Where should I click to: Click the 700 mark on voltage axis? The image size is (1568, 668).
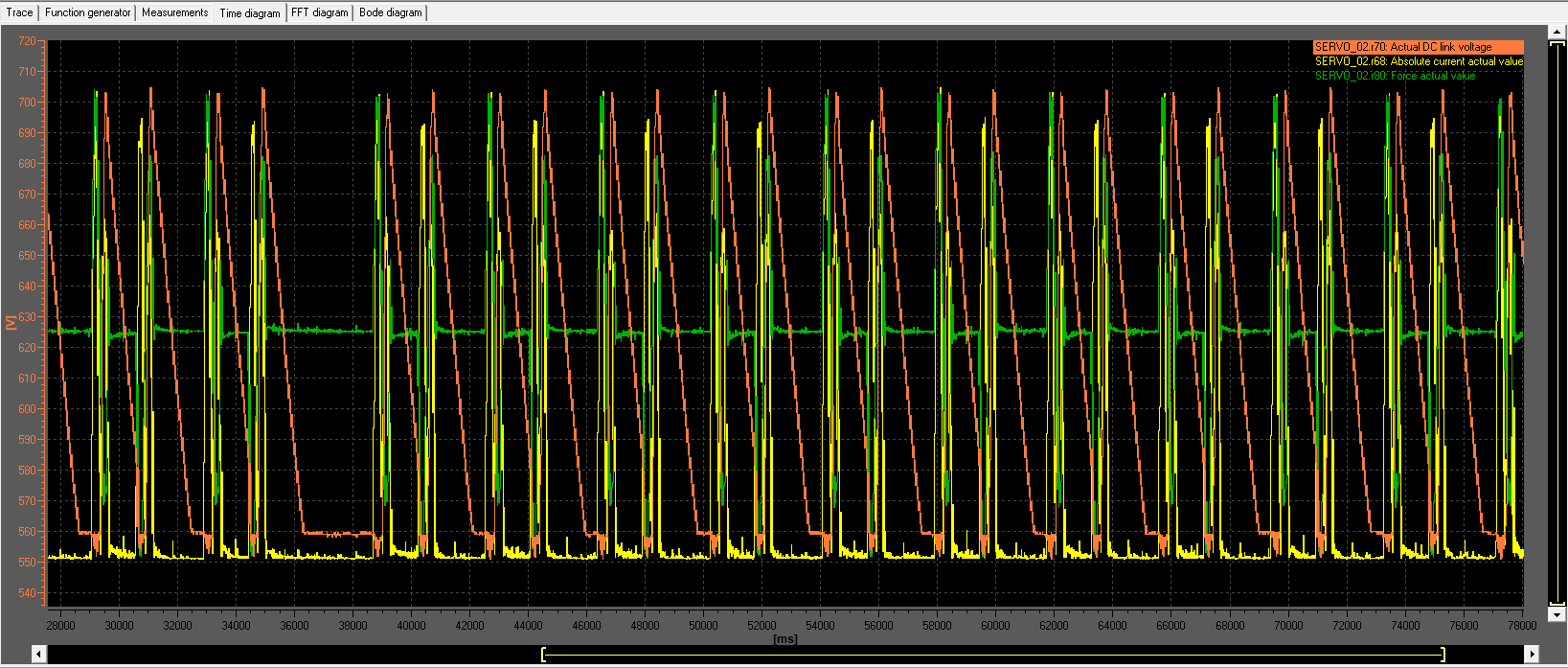[x=27, y=103]
